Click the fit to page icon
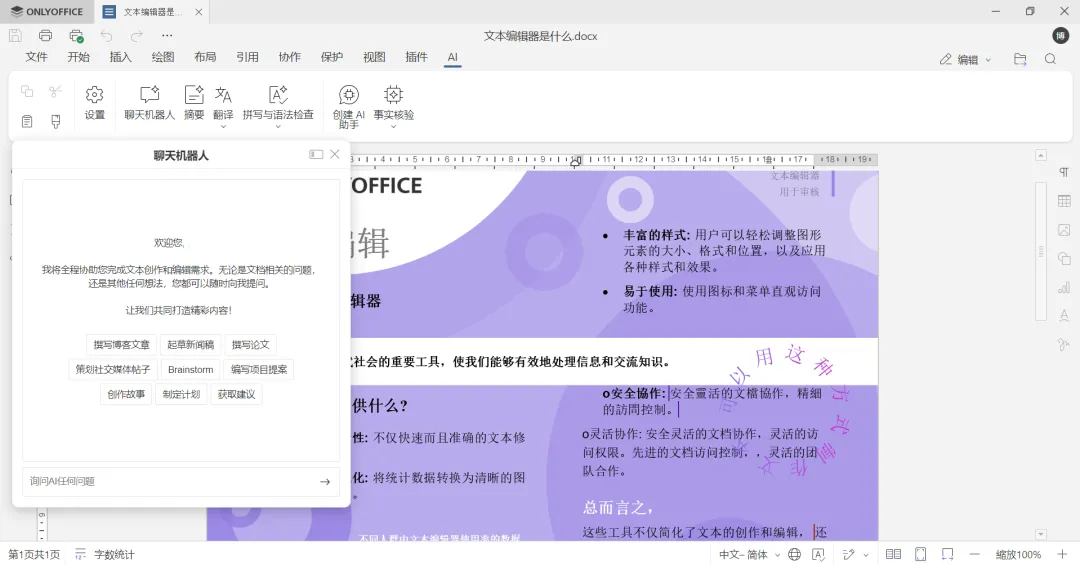The width and height of the screenshot is (1080, 565). (920, 555)
